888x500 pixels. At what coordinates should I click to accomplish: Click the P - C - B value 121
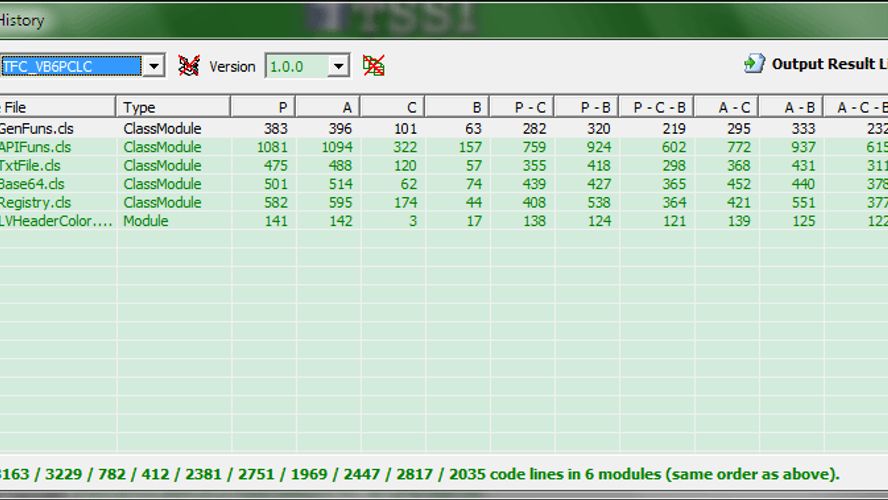coord(674,221)
